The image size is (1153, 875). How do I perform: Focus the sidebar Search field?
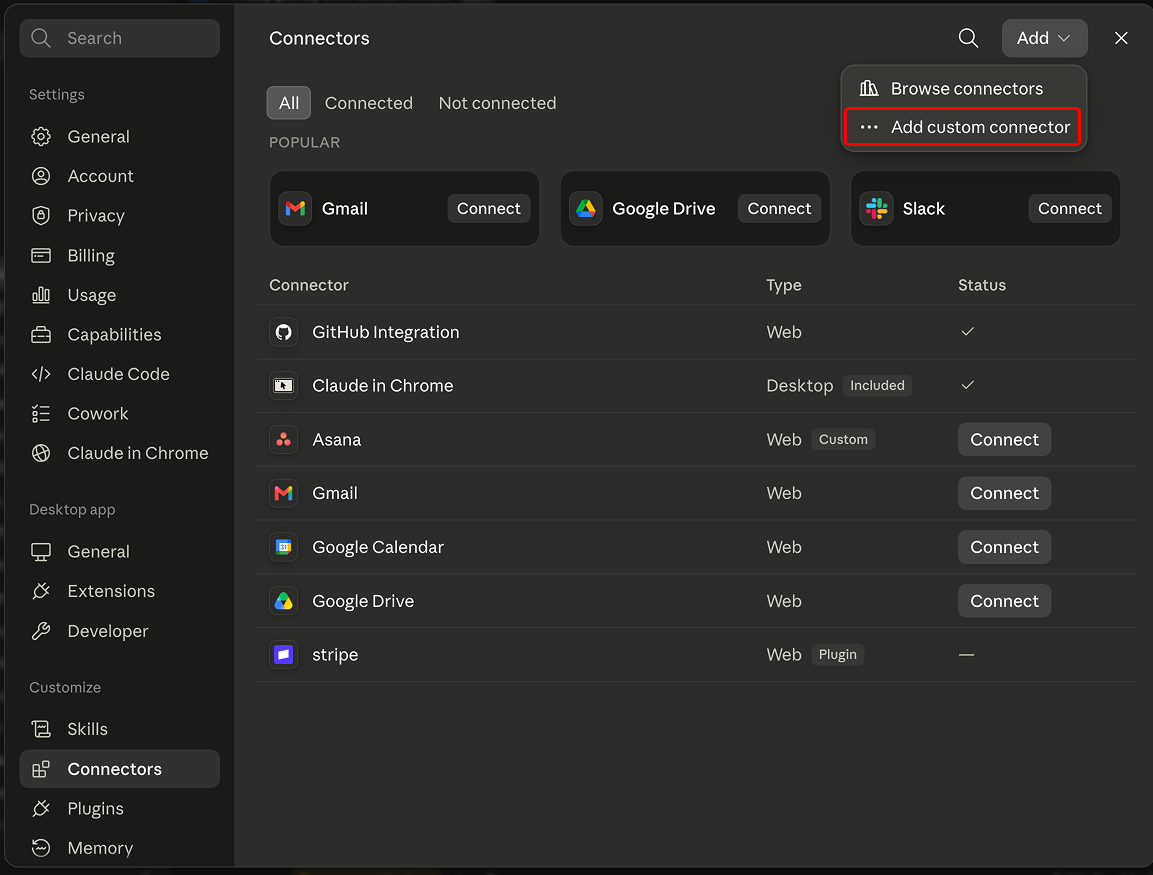coord(120,38)
